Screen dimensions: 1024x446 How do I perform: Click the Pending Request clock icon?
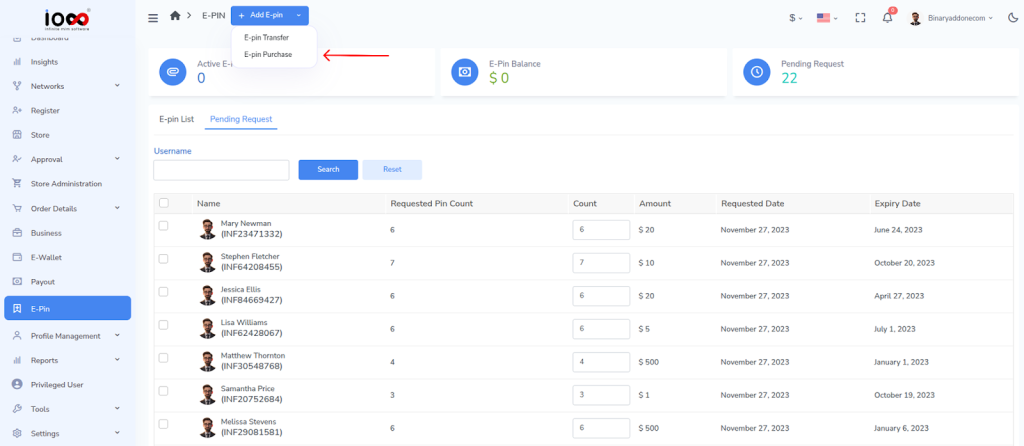[758, 72]
